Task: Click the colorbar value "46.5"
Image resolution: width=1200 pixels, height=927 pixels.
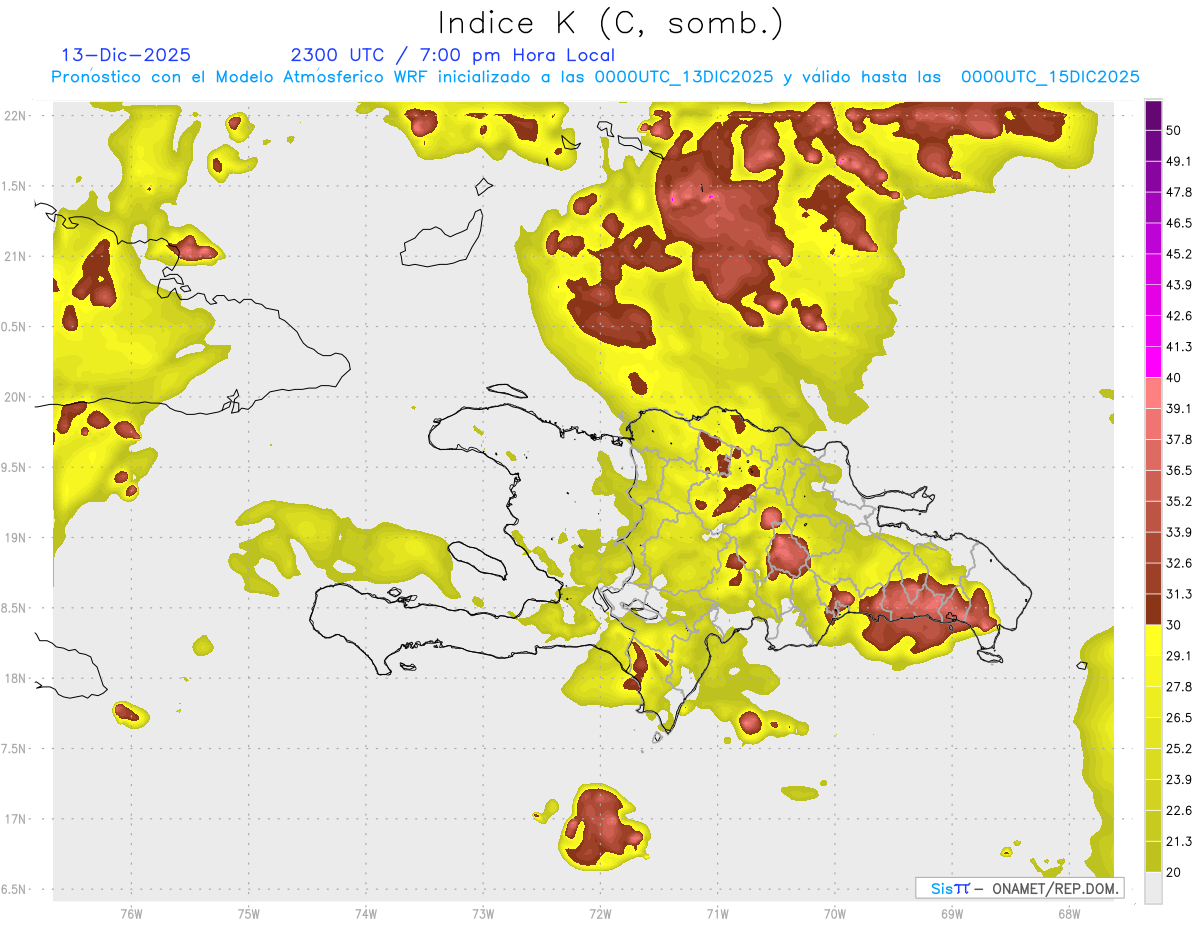Action: (x=1179, y=223)
